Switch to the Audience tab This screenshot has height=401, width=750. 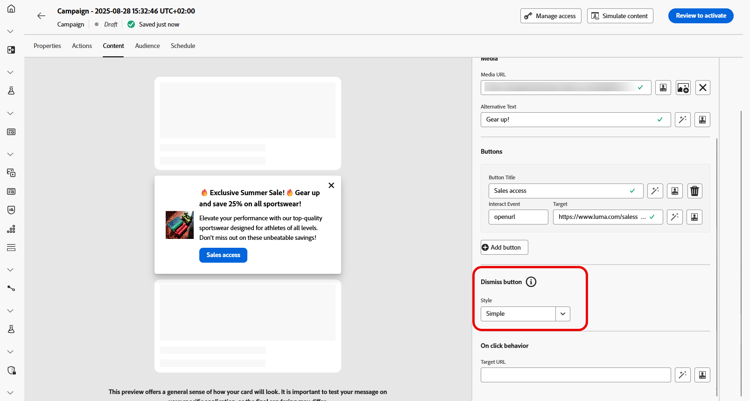147,46
